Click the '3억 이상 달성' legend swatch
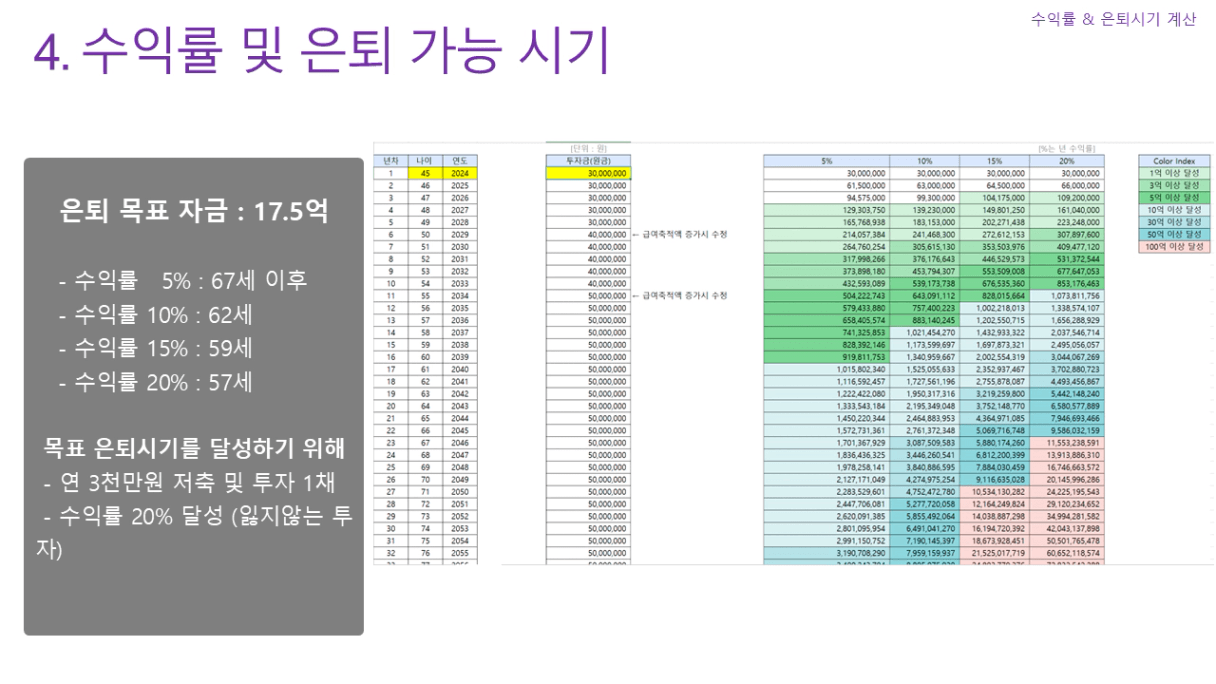Screen dimensions: 1216x684 coord(1175,185)
